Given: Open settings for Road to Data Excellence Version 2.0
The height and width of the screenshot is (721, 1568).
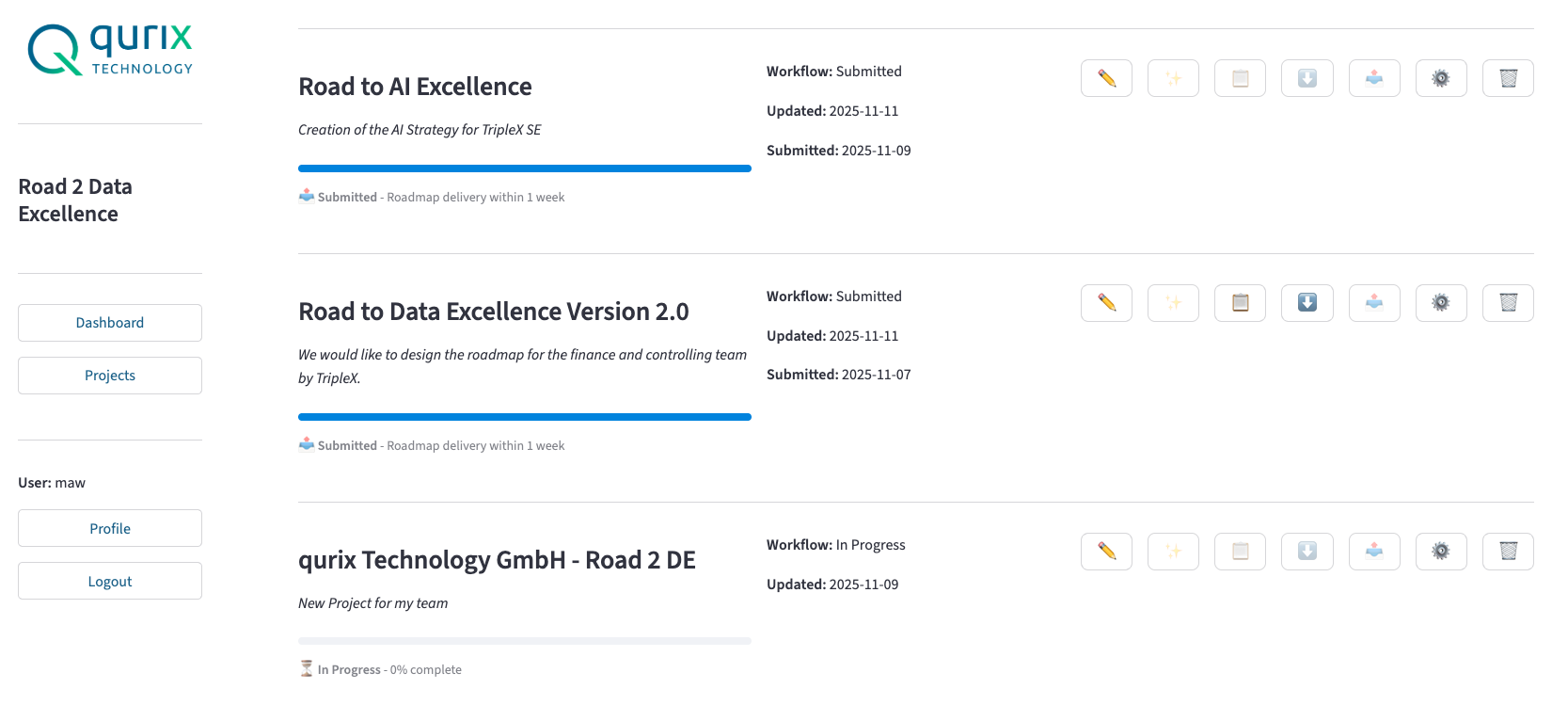Looking at the screenshot, I should pyautogui.click(x=1441, y=302).
